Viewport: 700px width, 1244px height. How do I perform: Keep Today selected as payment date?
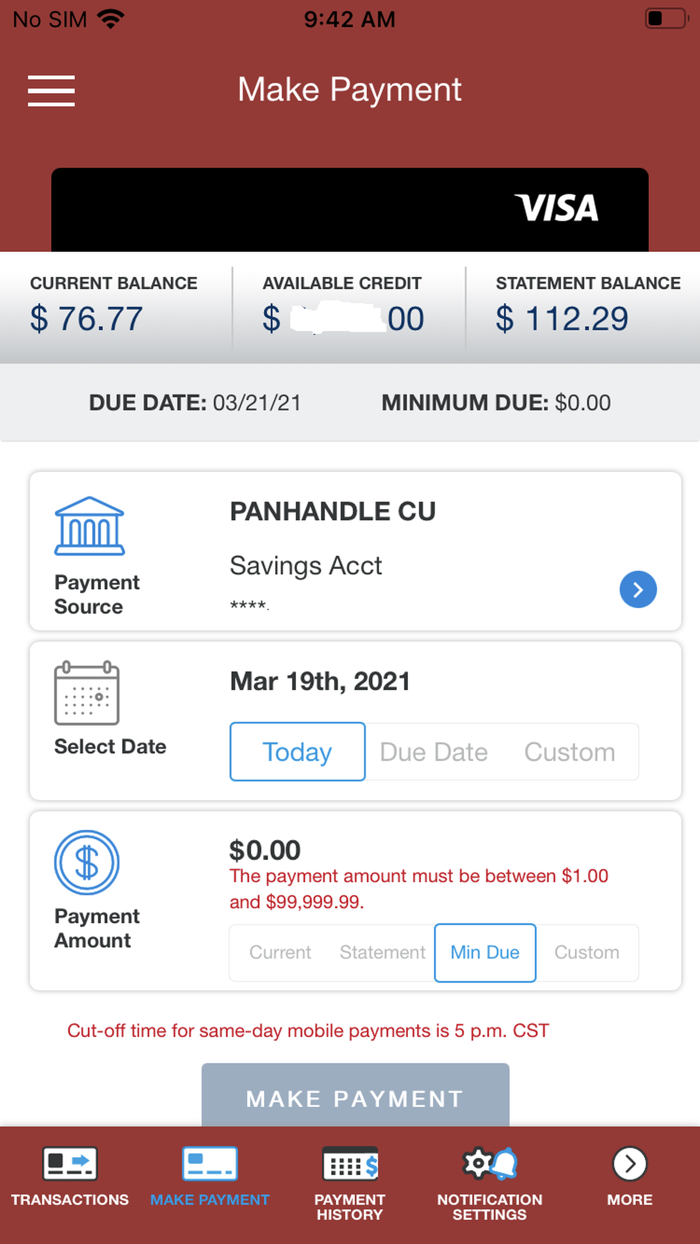pos(297,751)
